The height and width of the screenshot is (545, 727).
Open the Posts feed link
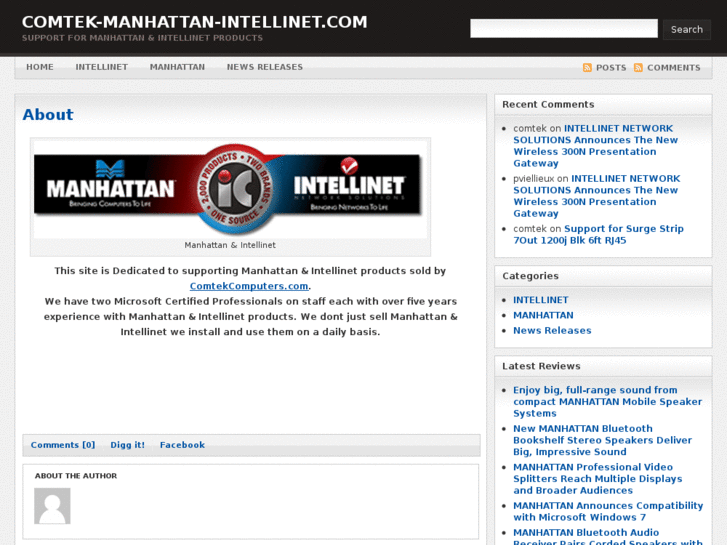click(x=611, y=68)
